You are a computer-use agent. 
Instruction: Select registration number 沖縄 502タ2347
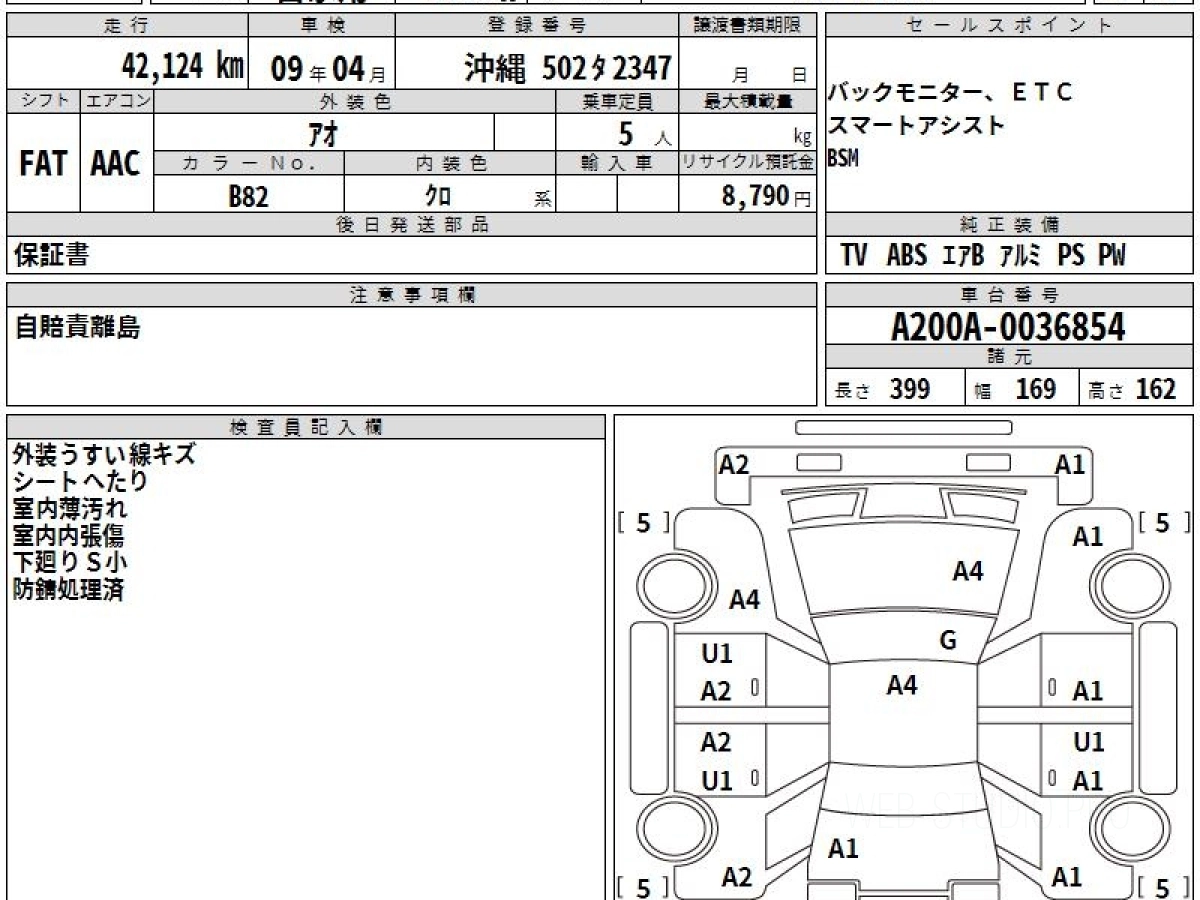pos(567,68)
